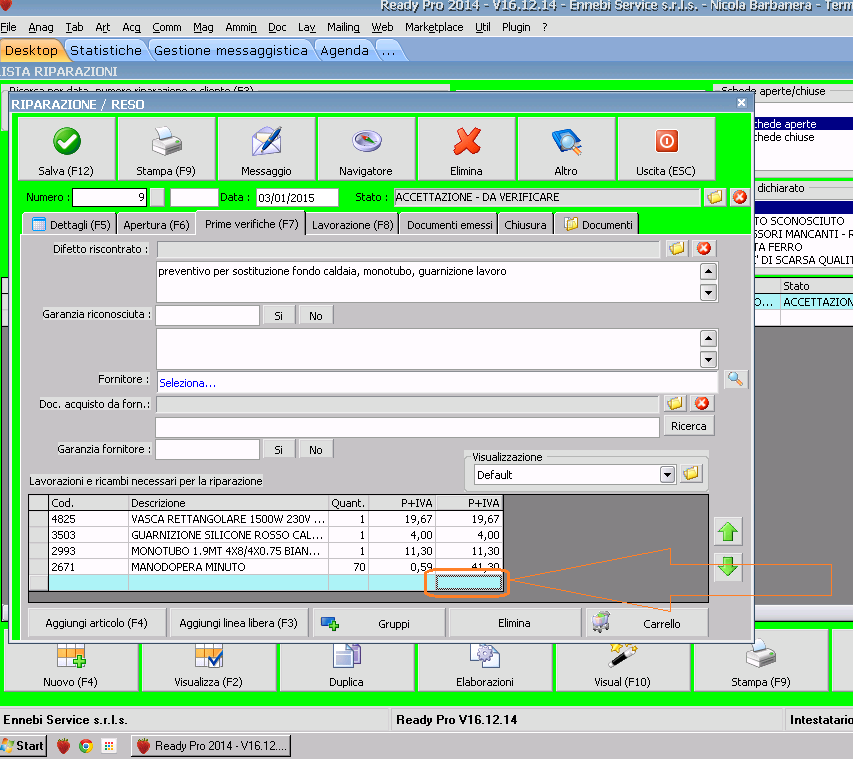This screenshot has width=853, height=759.
Task: Open the folder icon beside the Stato field
Action: point(715,197)
